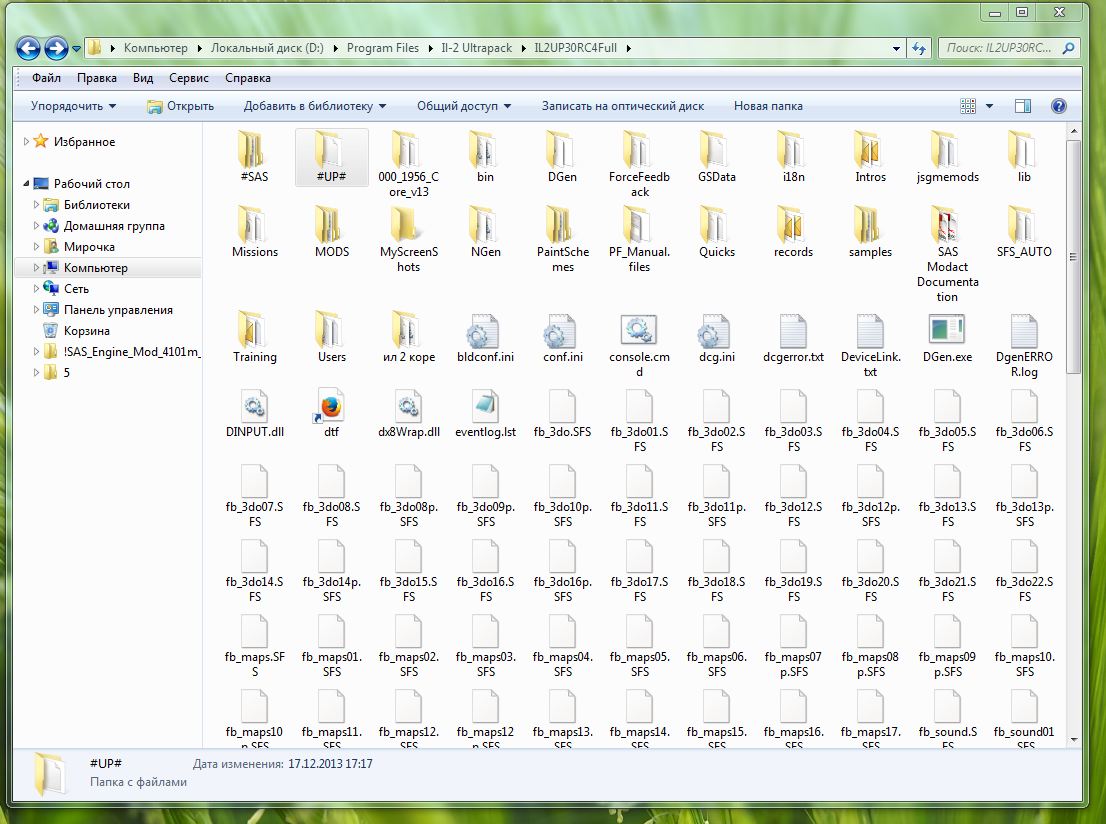Viewport: 1106px width, 824px height.
Task: Select the dtf Firefox shortcut icon
Action: [x=331, y=406]
